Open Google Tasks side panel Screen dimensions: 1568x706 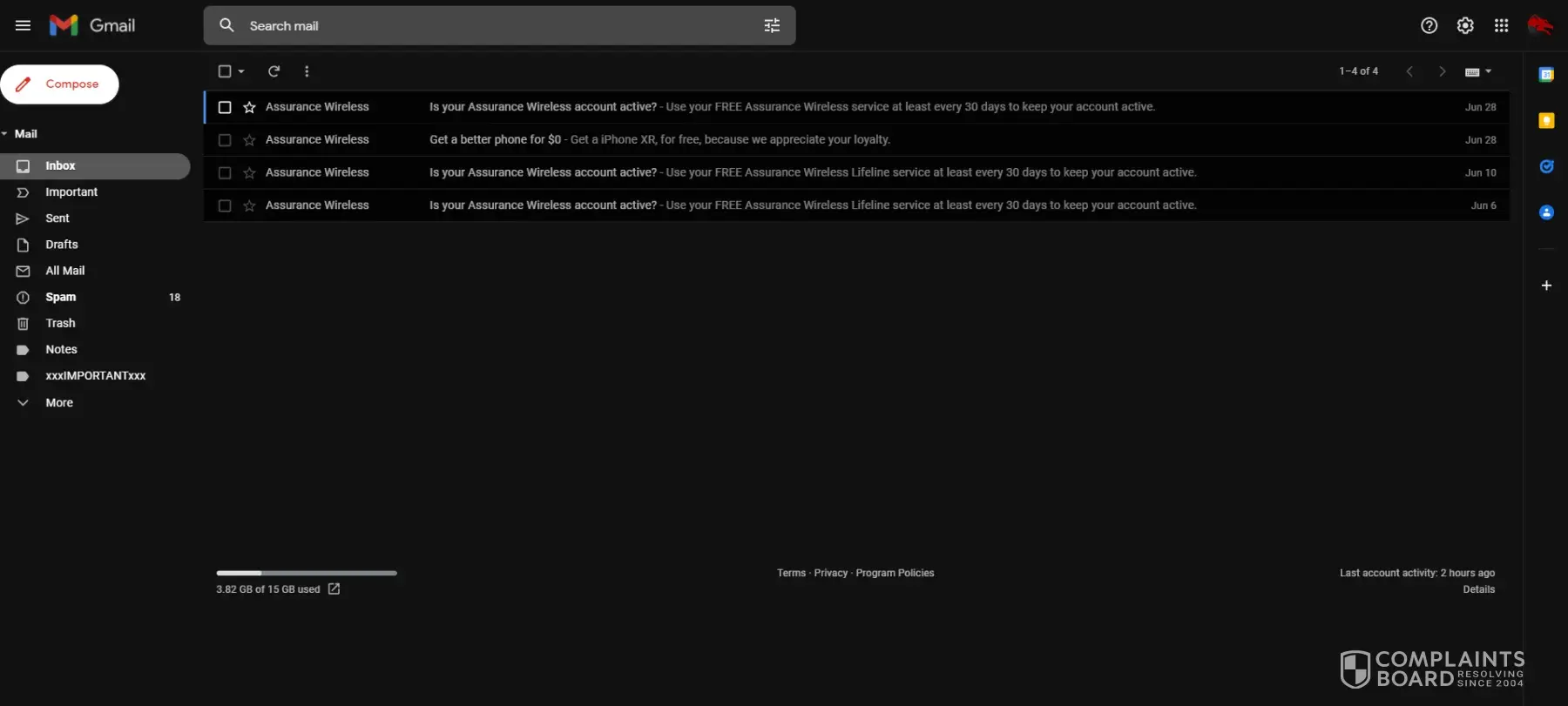click(x=1546, y=166)
